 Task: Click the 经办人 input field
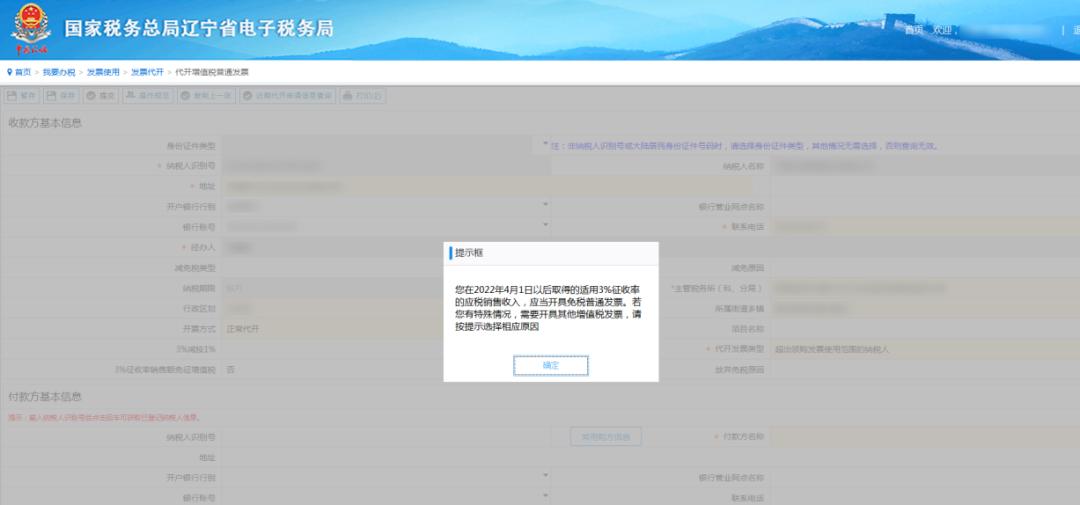[x=333, y=247]
